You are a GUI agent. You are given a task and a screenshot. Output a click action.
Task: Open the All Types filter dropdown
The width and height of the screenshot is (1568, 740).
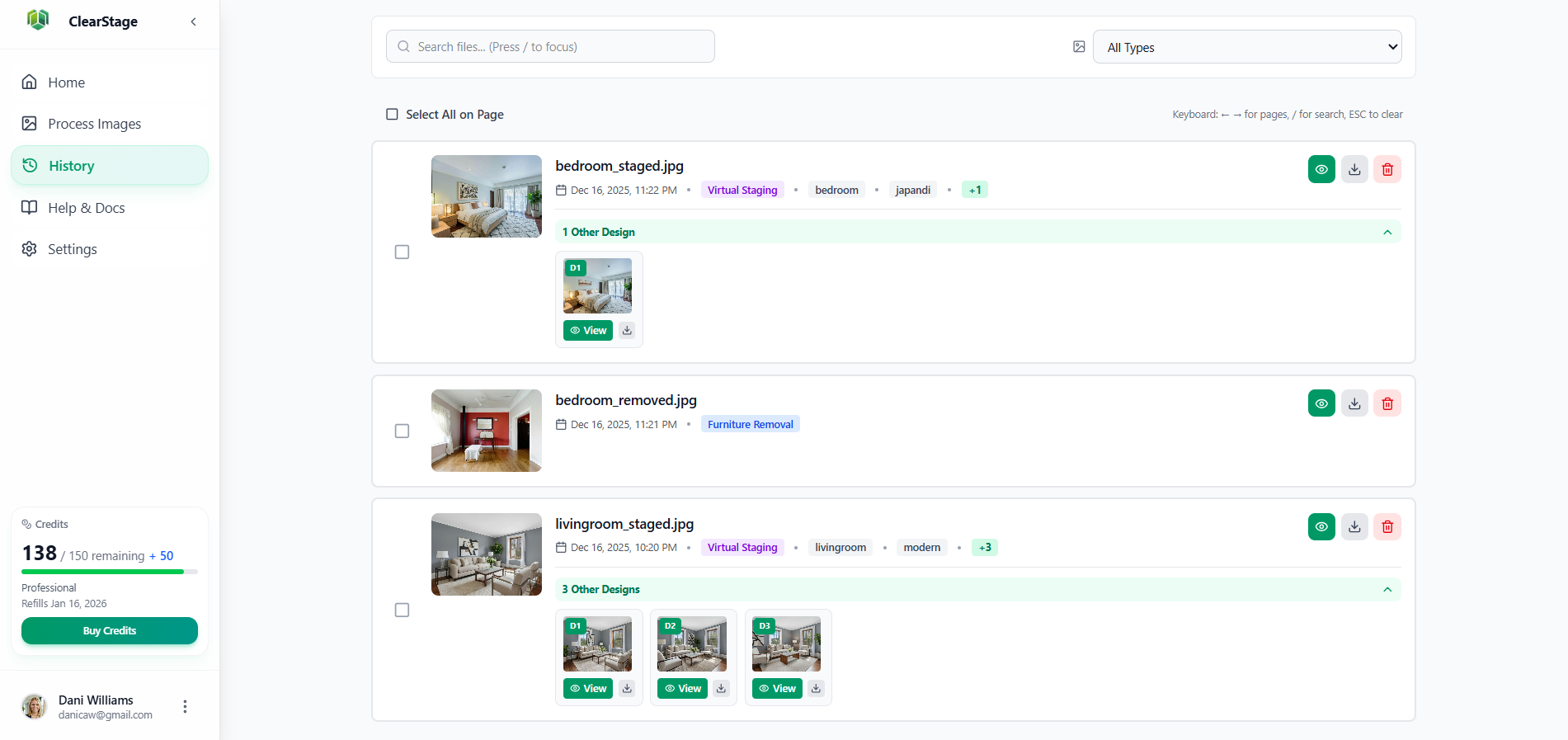(1247, 47)
